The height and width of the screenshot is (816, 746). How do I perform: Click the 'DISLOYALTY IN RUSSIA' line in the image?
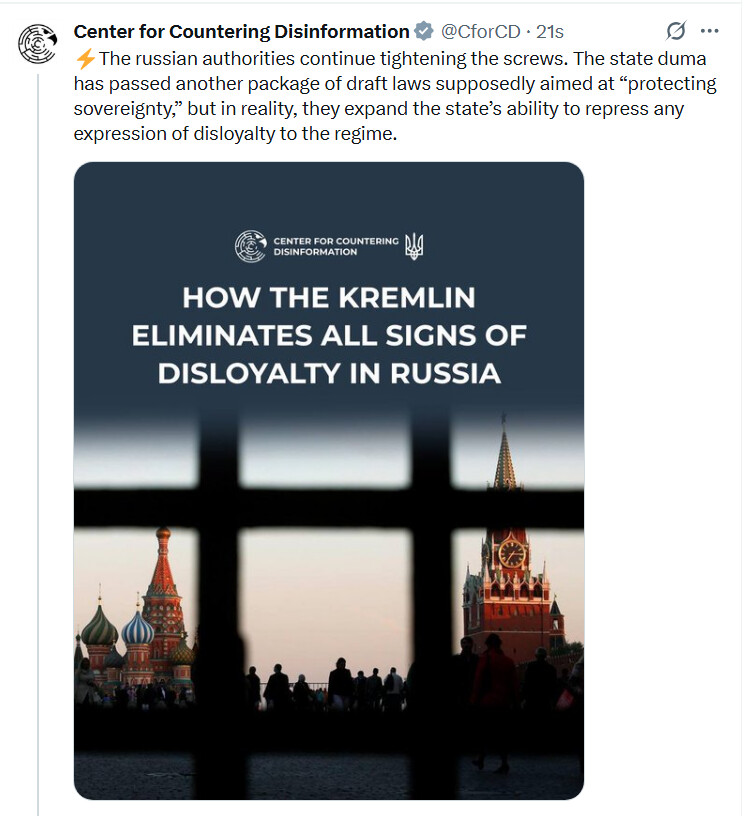pos(329,373)
